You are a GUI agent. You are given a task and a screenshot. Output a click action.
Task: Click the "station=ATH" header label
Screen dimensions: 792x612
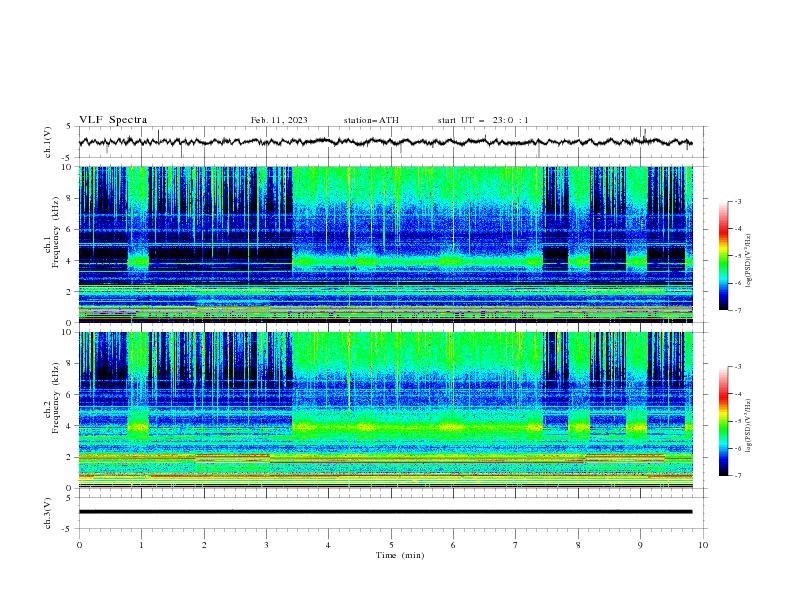[371, 120]
